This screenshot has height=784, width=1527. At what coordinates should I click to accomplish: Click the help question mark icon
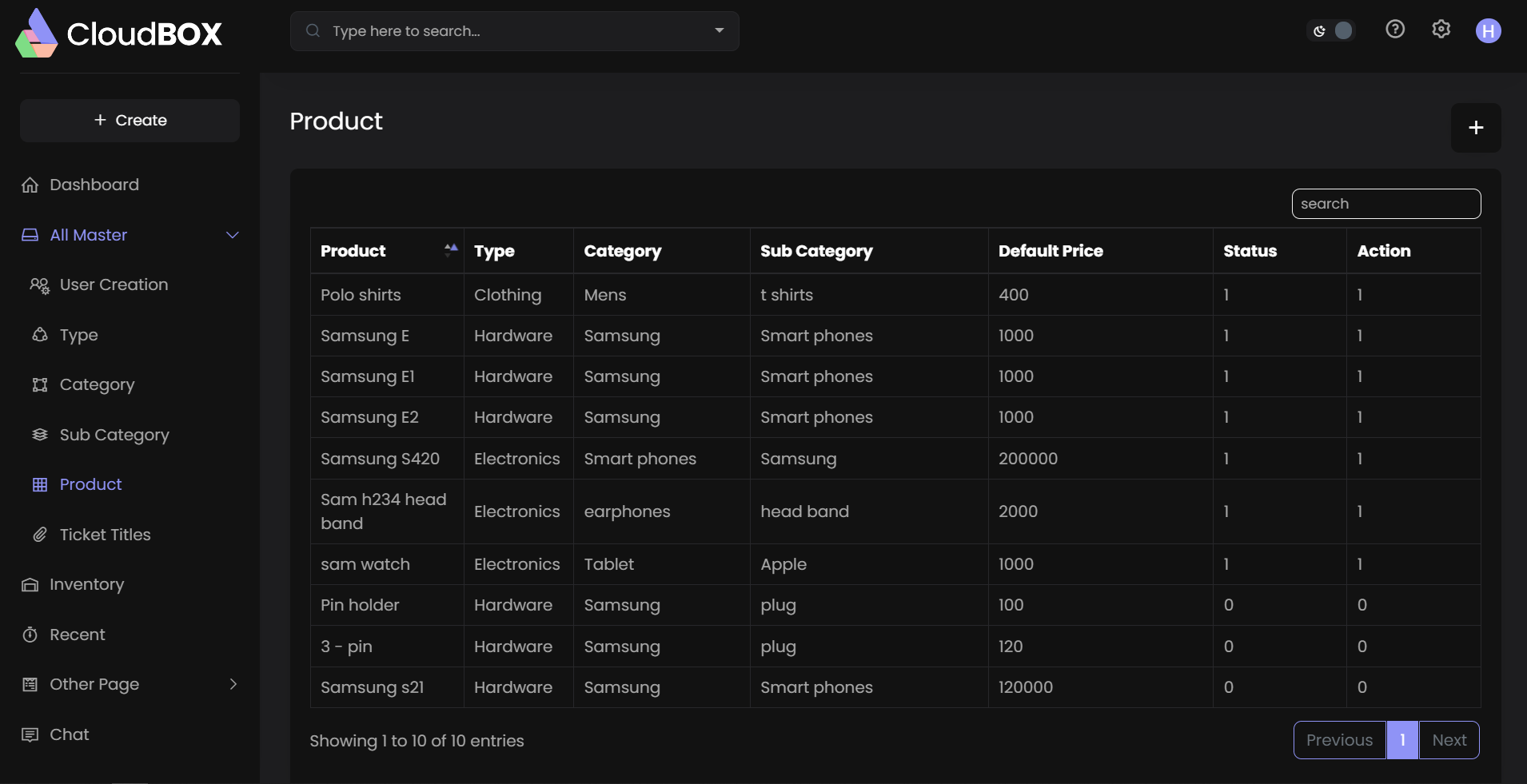click(x=1395, y=29)
